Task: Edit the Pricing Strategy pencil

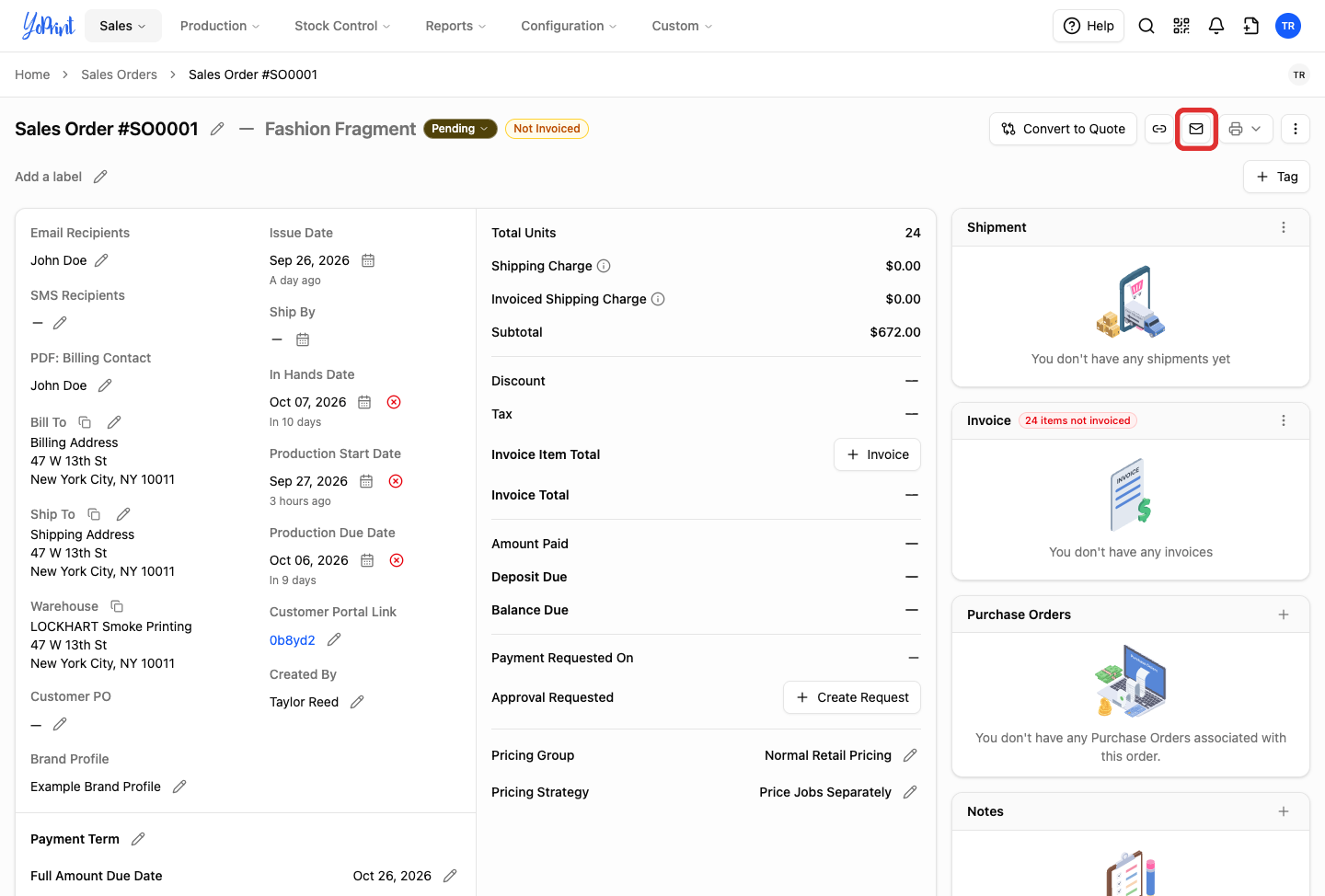Action: click(x=910, y=792)
